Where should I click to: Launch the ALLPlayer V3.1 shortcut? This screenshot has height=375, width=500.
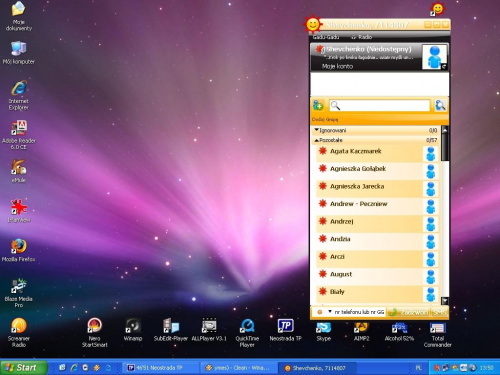point(209,329)
